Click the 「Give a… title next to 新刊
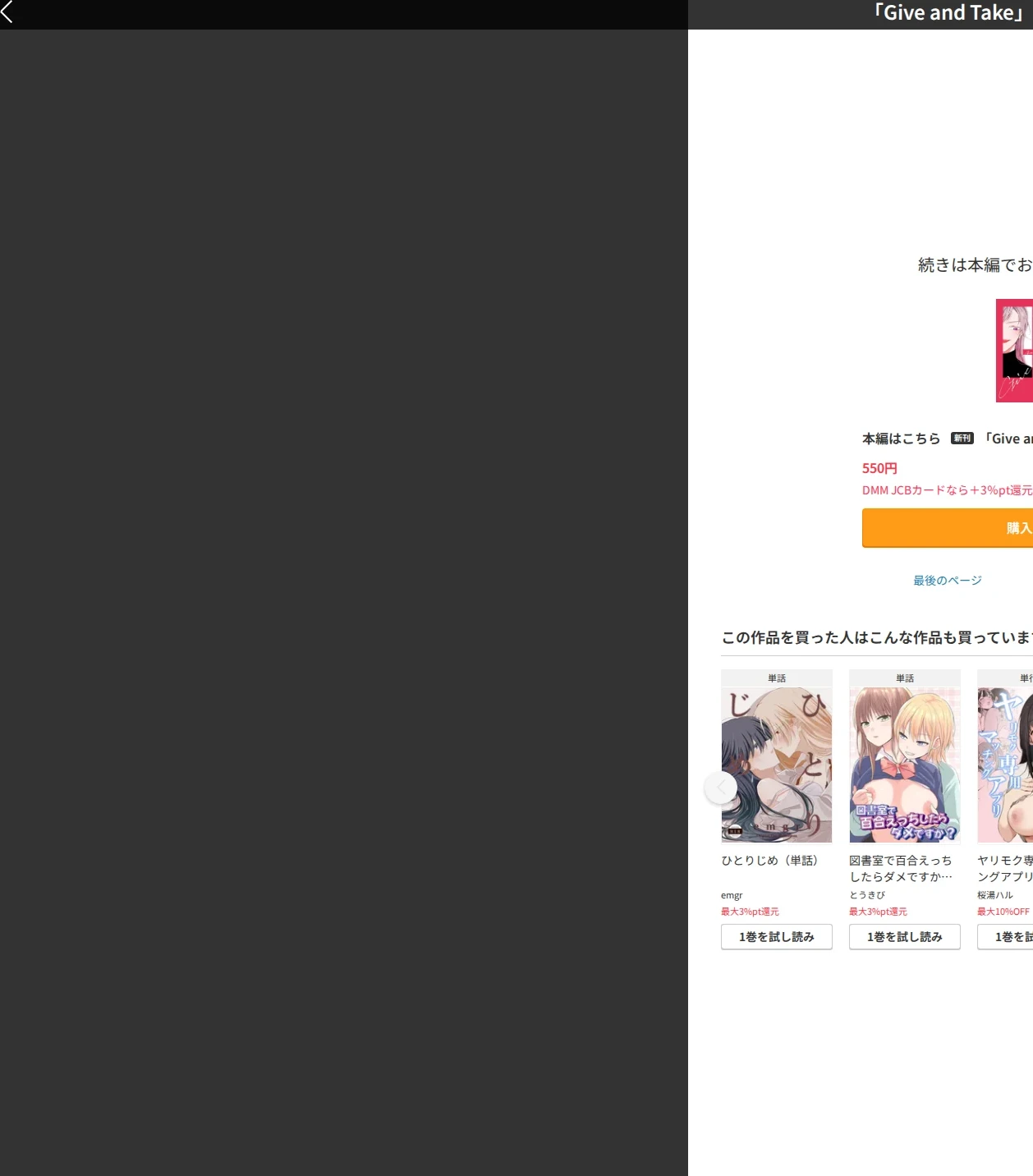The width and height of the screenshot is (1033, 1176). click(1008, 439)
